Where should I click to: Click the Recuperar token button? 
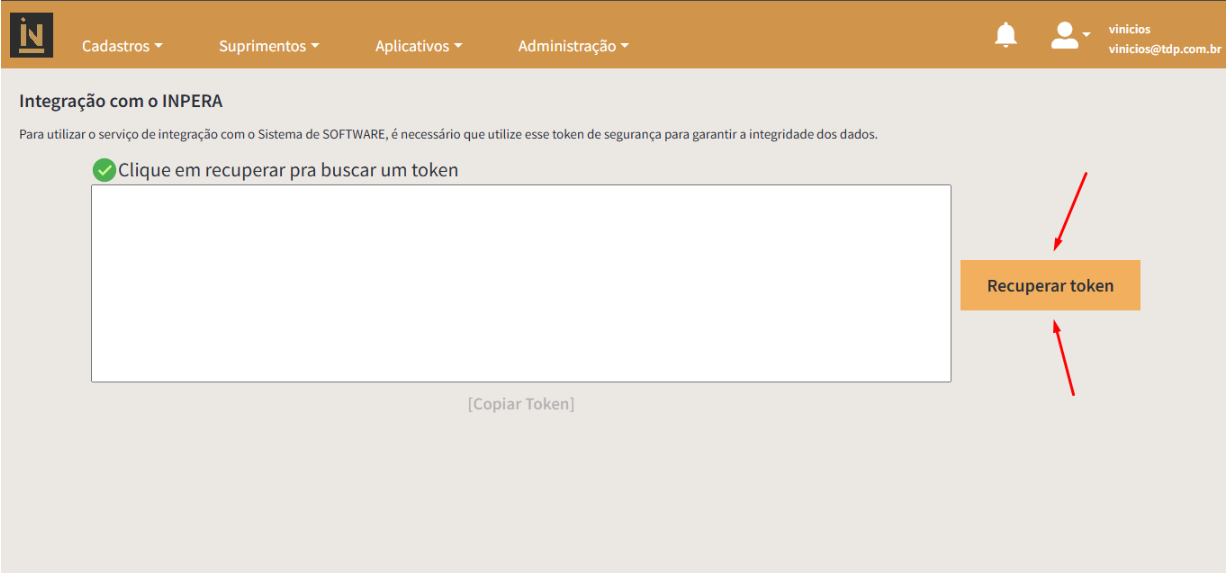click(x=1050, y=285)
